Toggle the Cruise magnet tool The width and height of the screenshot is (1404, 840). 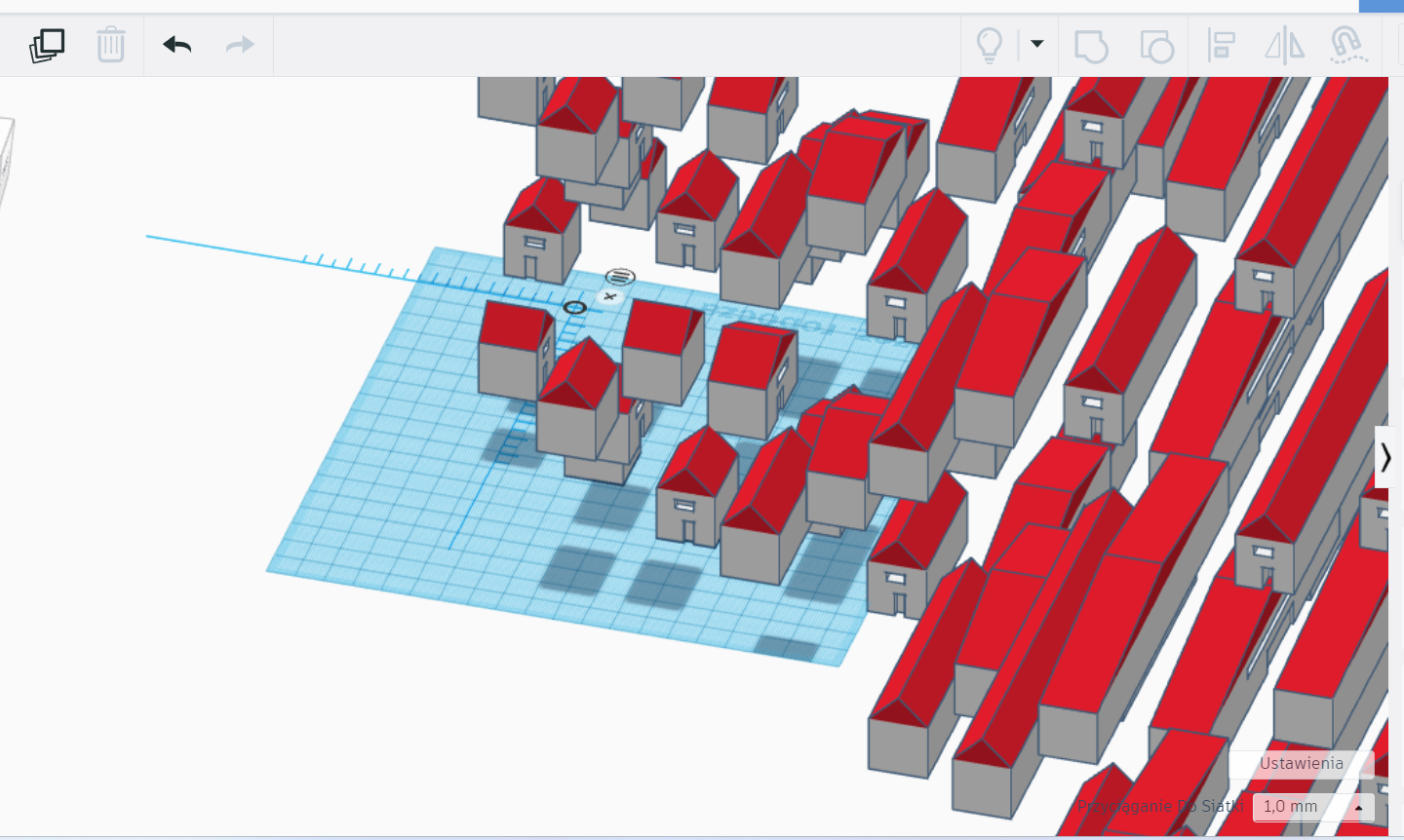[1348, 46]
